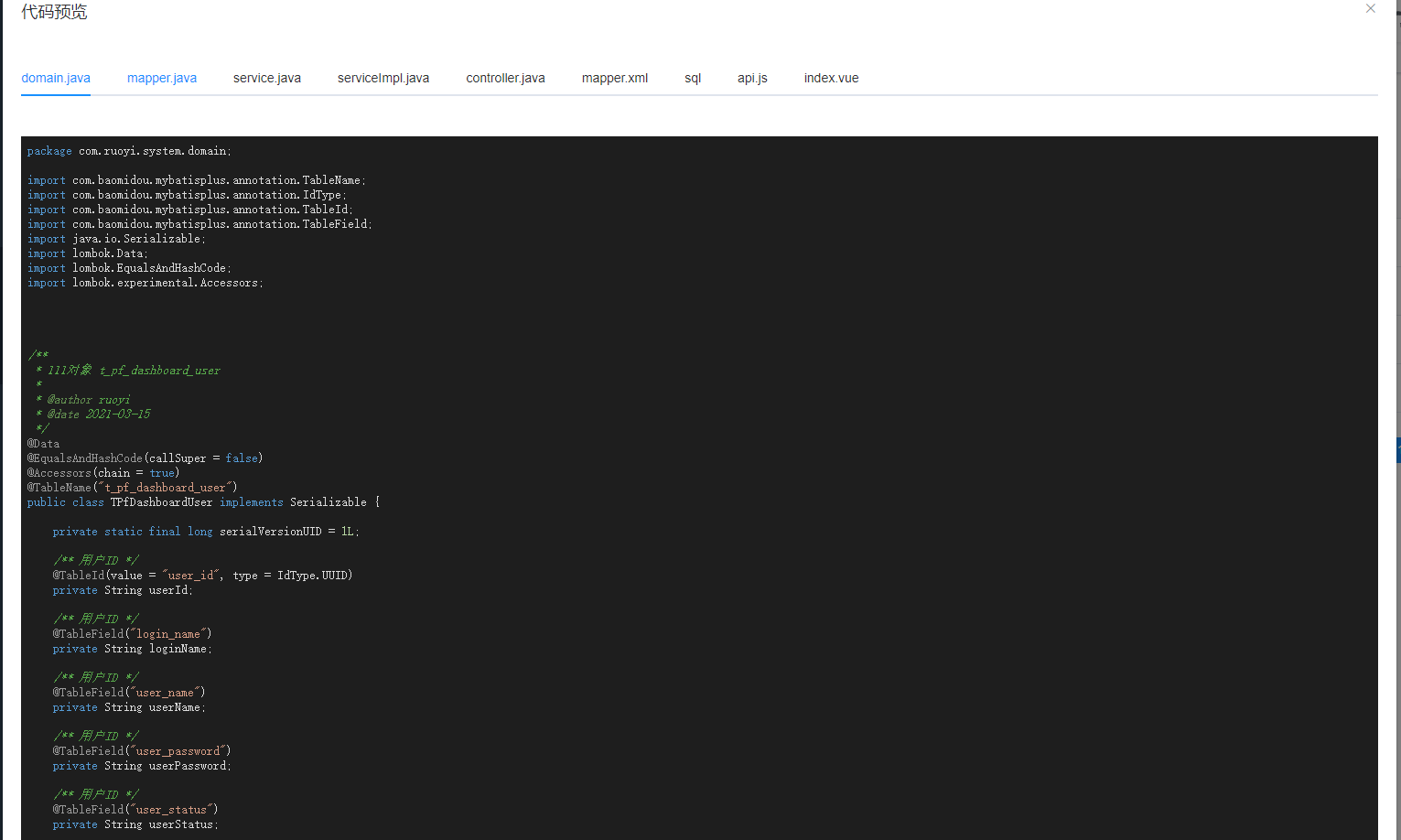Image resolution: width=1401 pixels, height=840 pixels.
Task: Click the '@Data' annotation line
Action: point(43,444)
